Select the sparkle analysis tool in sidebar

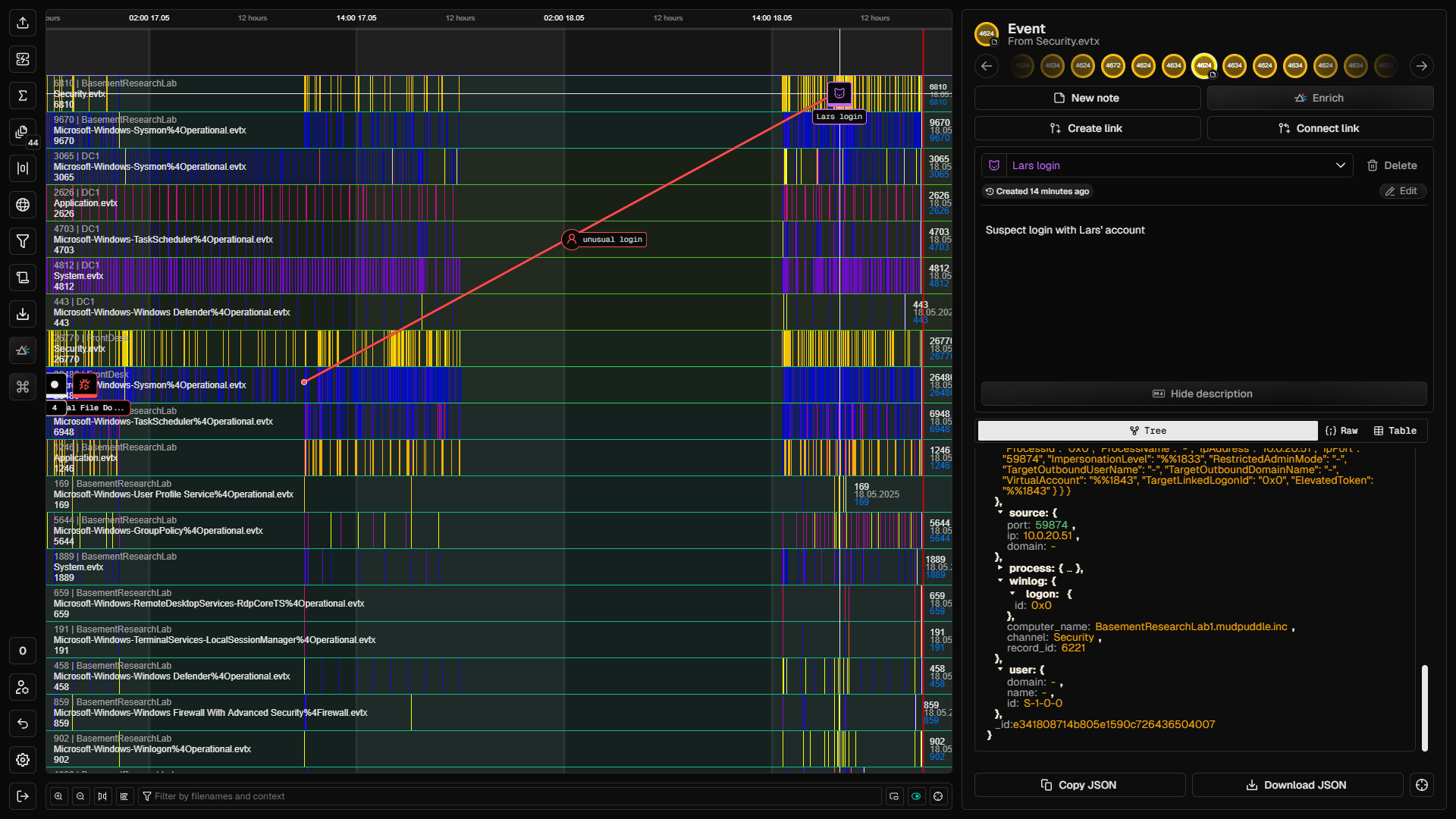click(x=23, y=350)
